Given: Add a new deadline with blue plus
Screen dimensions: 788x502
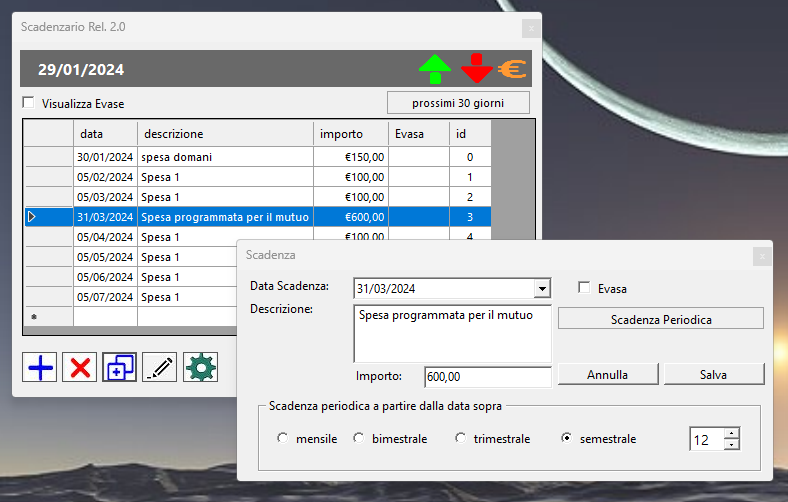Looking at the screenshot, I should [x=40, y=367].
